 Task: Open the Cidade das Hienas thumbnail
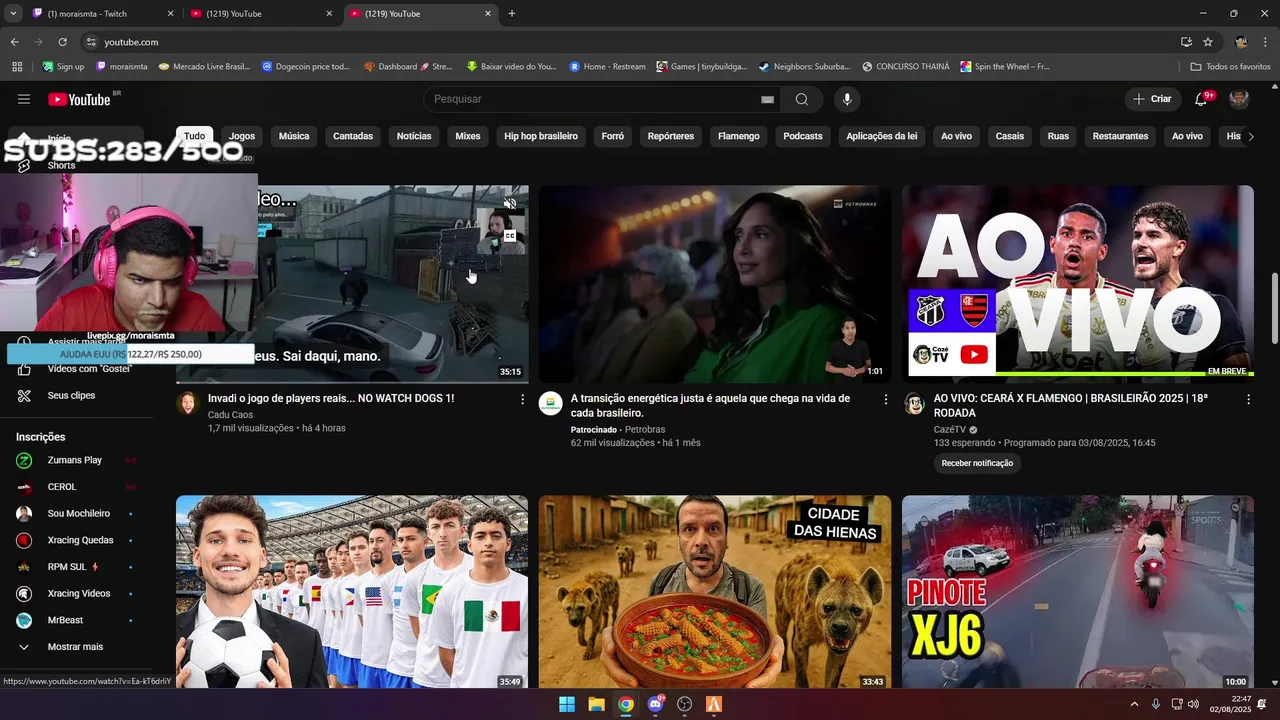point(715,591)
